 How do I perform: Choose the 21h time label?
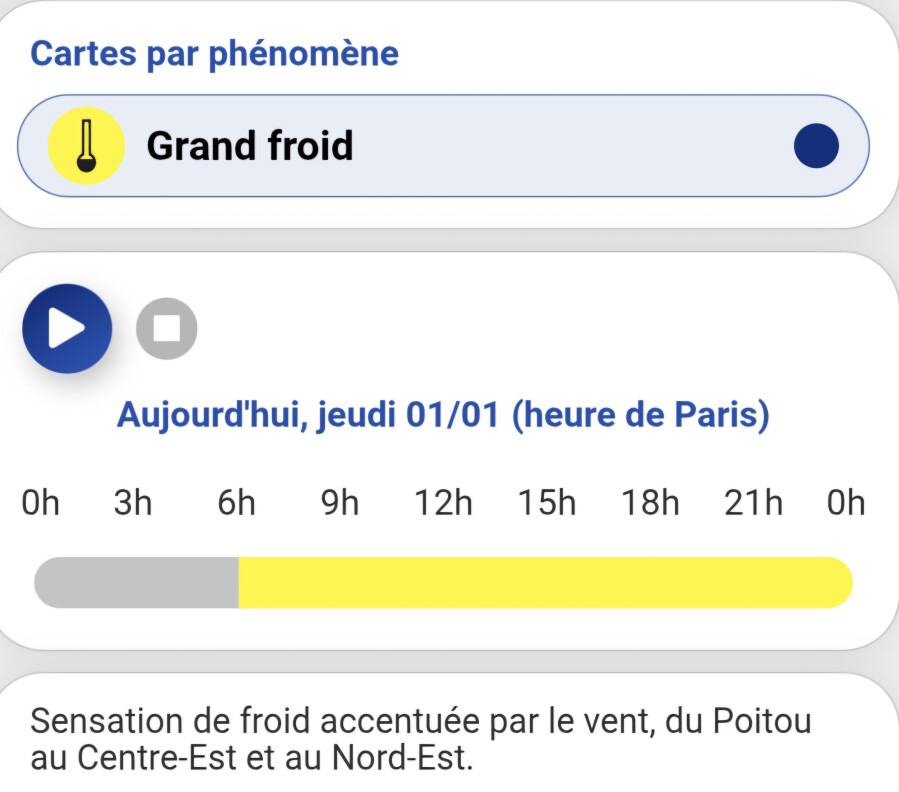tap(753, 503)
